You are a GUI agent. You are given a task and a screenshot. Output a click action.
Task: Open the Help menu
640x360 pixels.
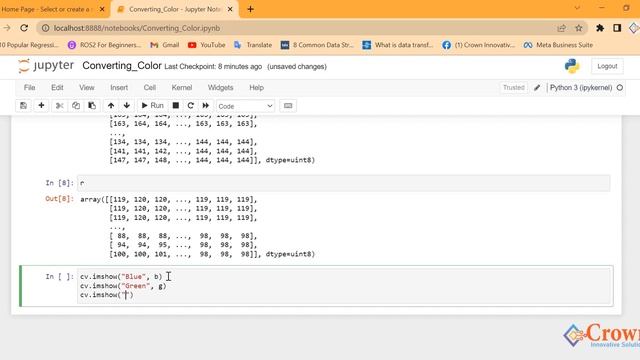[256, 88]
